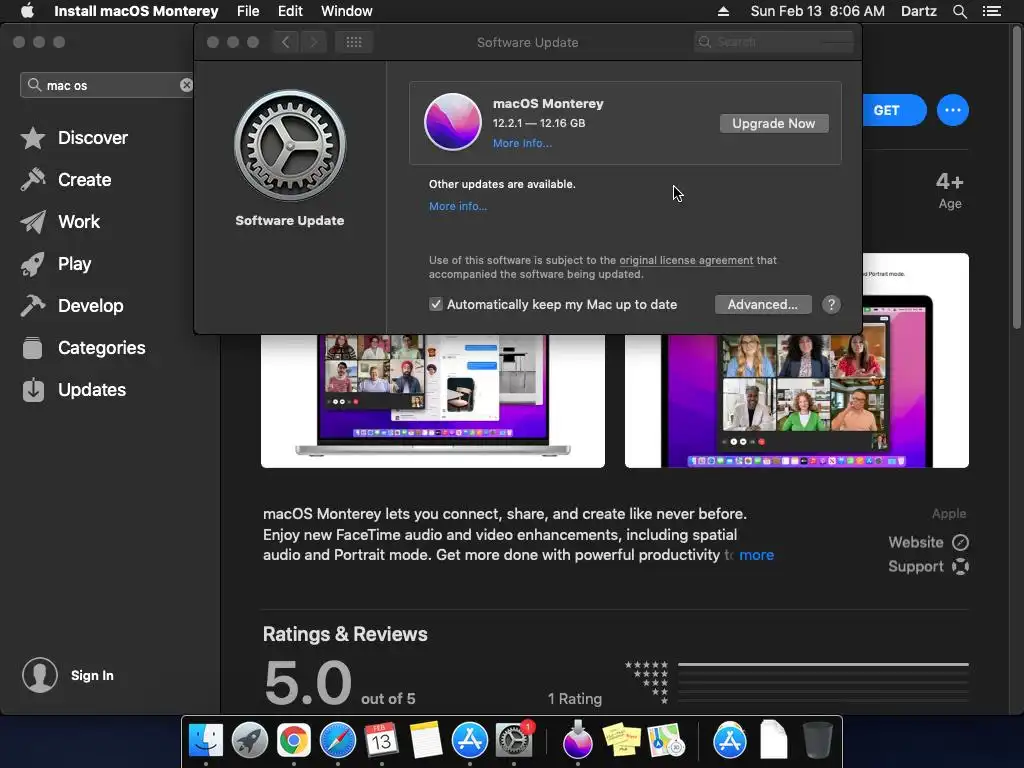Open the Applications folder stack in Dock

point(729,741)
